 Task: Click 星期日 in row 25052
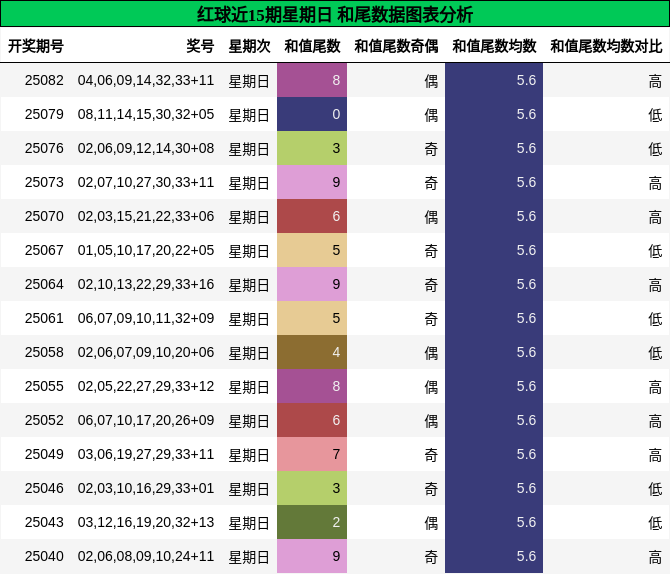coord(249,421)
